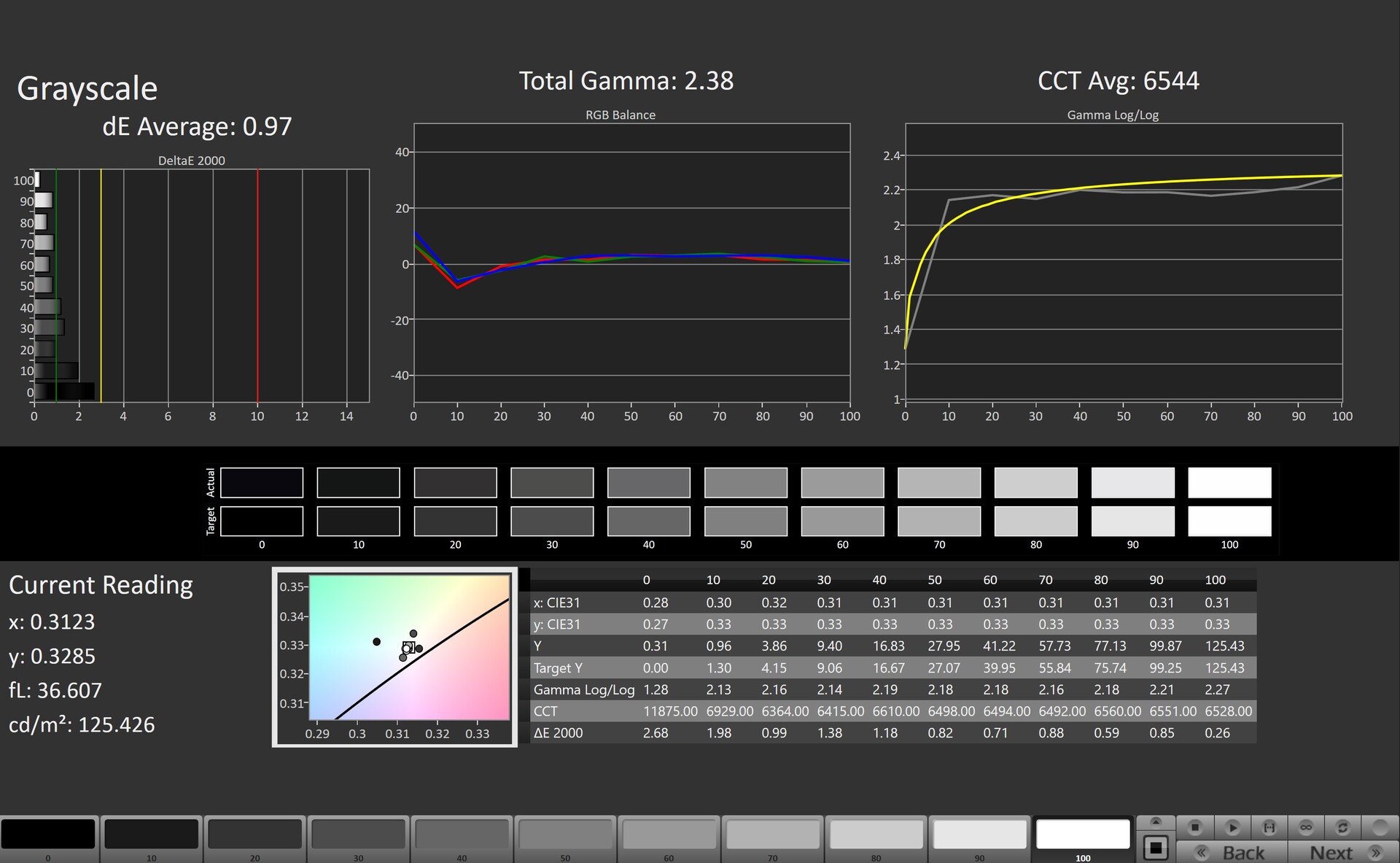
Task: Select the 50 percent gray patch
Action: 565,834
